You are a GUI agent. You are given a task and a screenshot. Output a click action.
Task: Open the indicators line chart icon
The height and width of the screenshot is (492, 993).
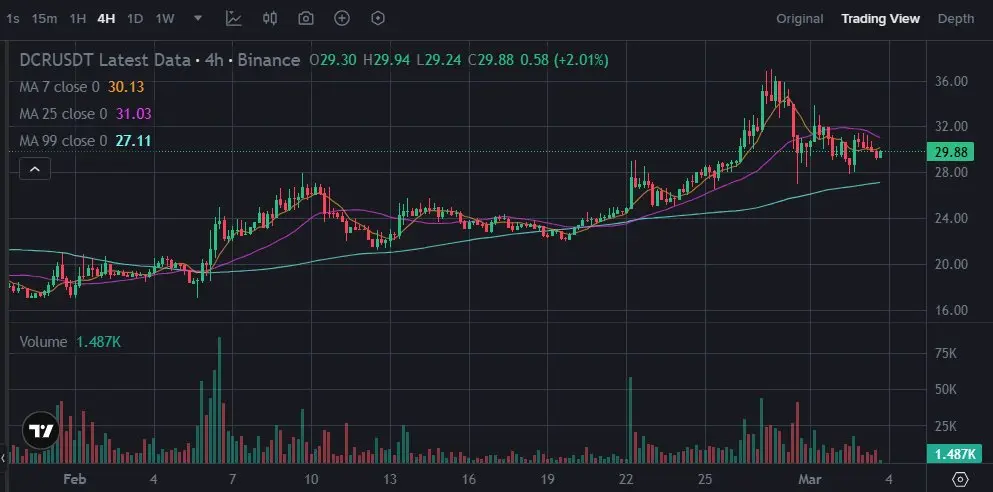[234, 18]
